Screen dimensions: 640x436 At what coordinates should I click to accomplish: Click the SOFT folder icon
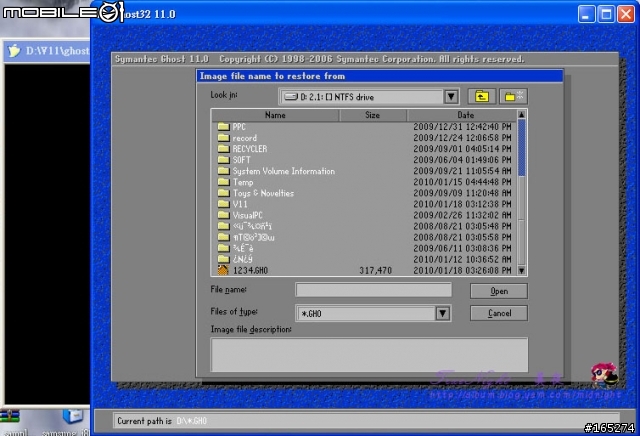point(223,160)
